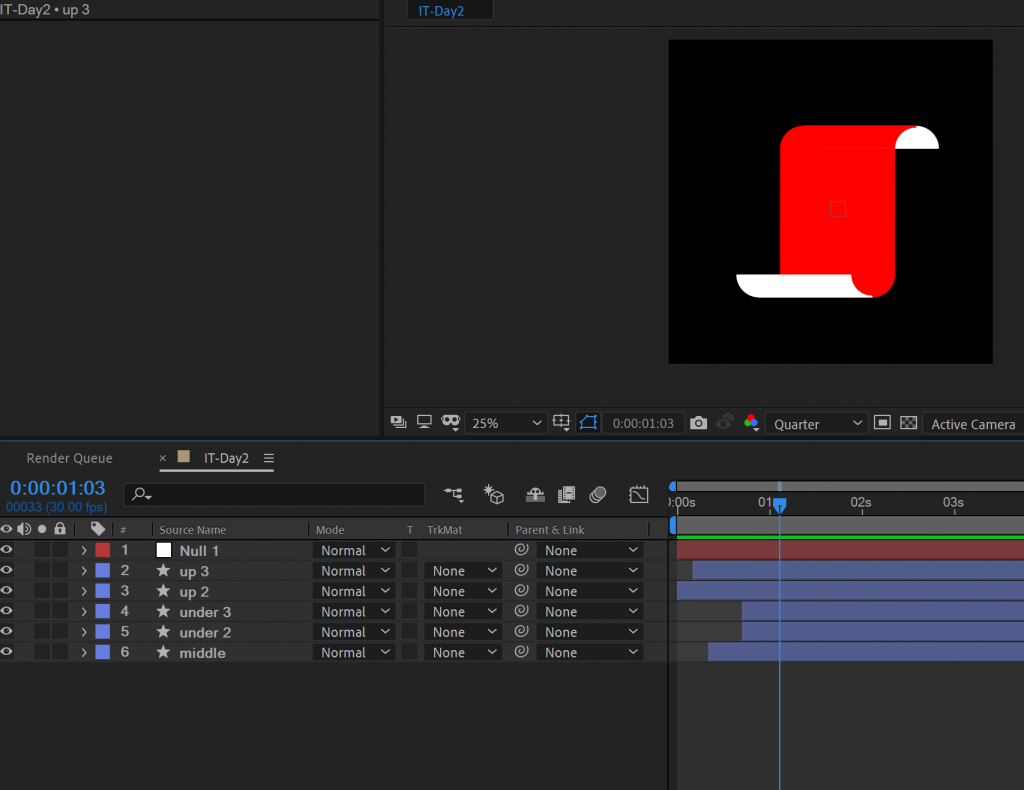The height and width of the screenshot is (790, 1024).
Task: Hide the 'under 3' layer
Action: 7,611
